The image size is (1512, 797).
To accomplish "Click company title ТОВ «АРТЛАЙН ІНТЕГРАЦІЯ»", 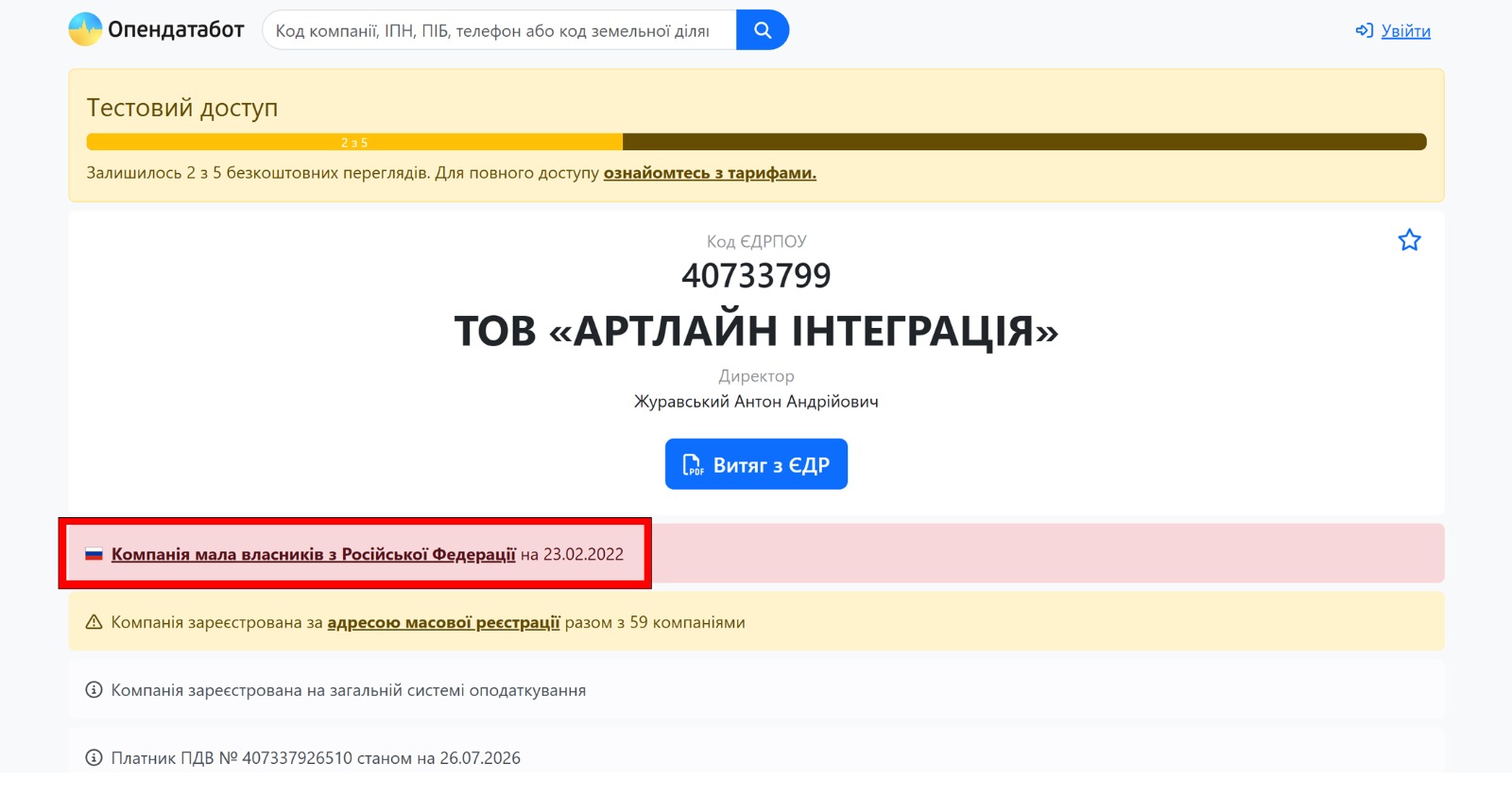I will coord(756,330).
